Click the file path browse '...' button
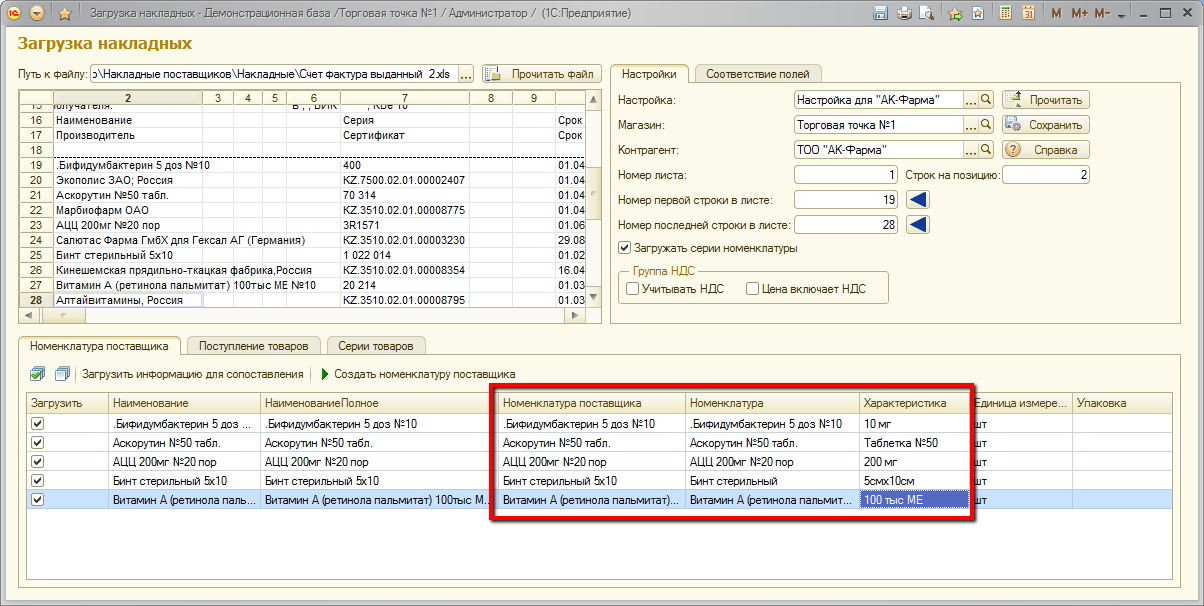This screenshot has width=1204, height=606. pyautogui.click(x=466, y=74)
